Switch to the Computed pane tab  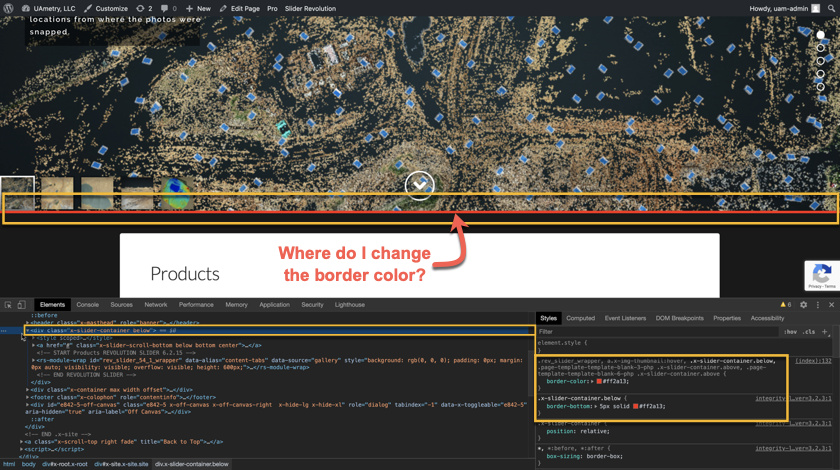581,318
